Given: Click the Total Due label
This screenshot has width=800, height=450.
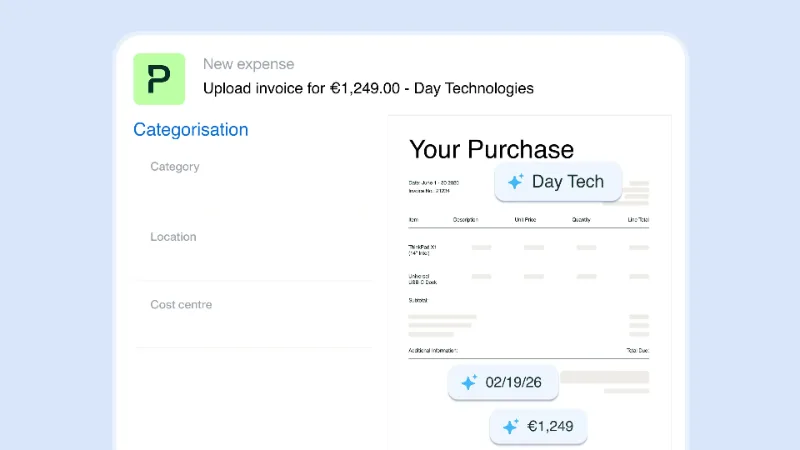Looking at the screenshot, I should click(638, 351).
